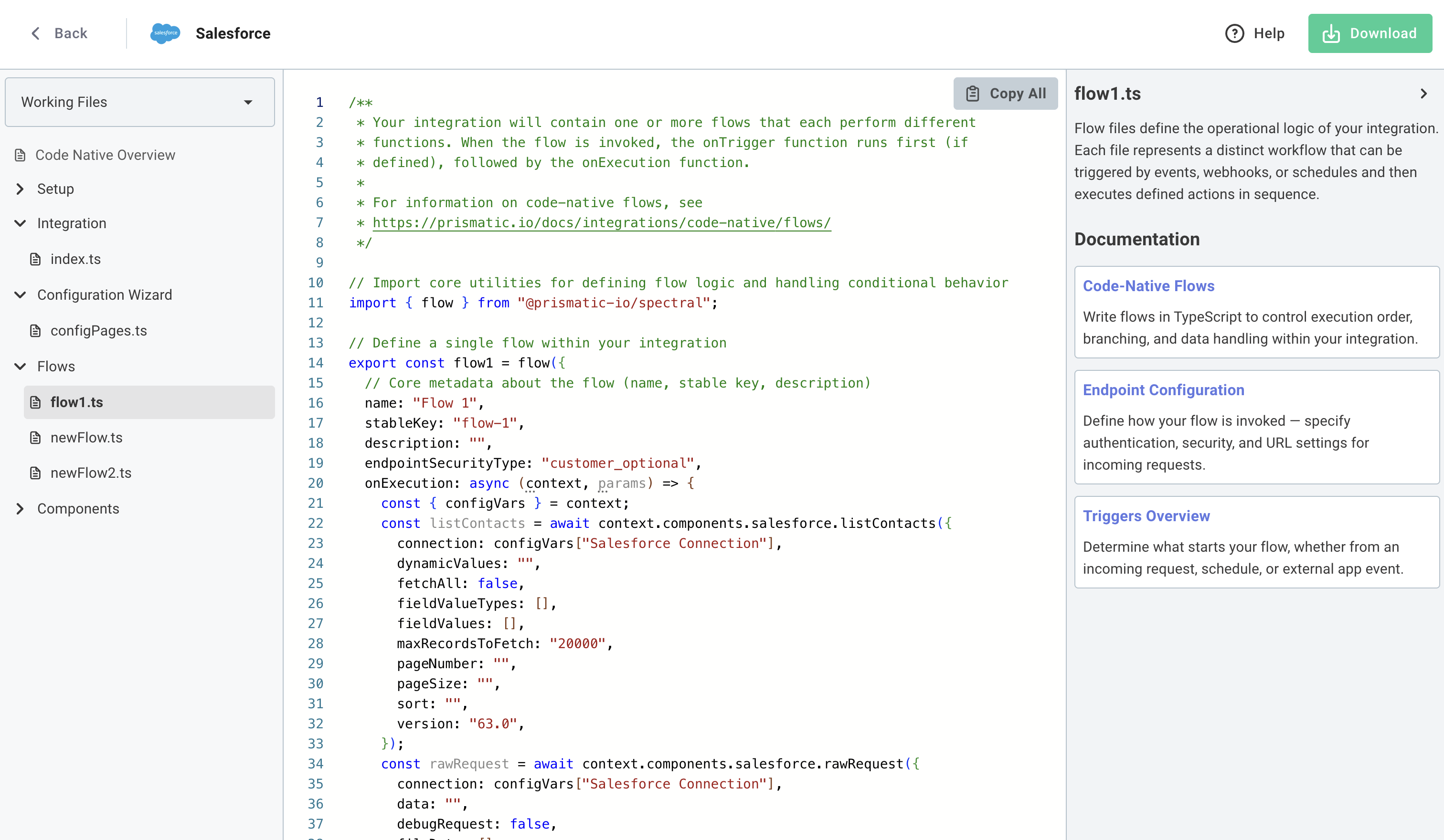Expand the Setup section

tap(20, 189)
